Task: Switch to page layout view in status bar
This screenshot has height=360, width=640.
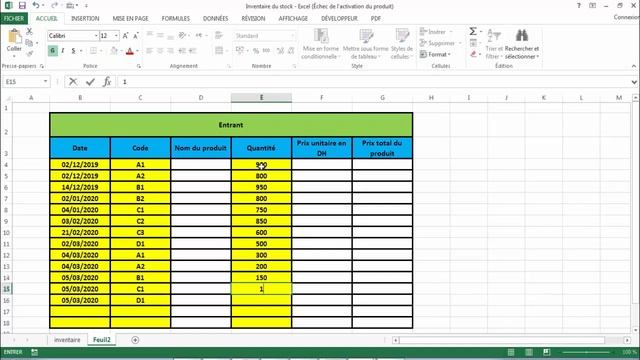Action: tap(529, 352)
